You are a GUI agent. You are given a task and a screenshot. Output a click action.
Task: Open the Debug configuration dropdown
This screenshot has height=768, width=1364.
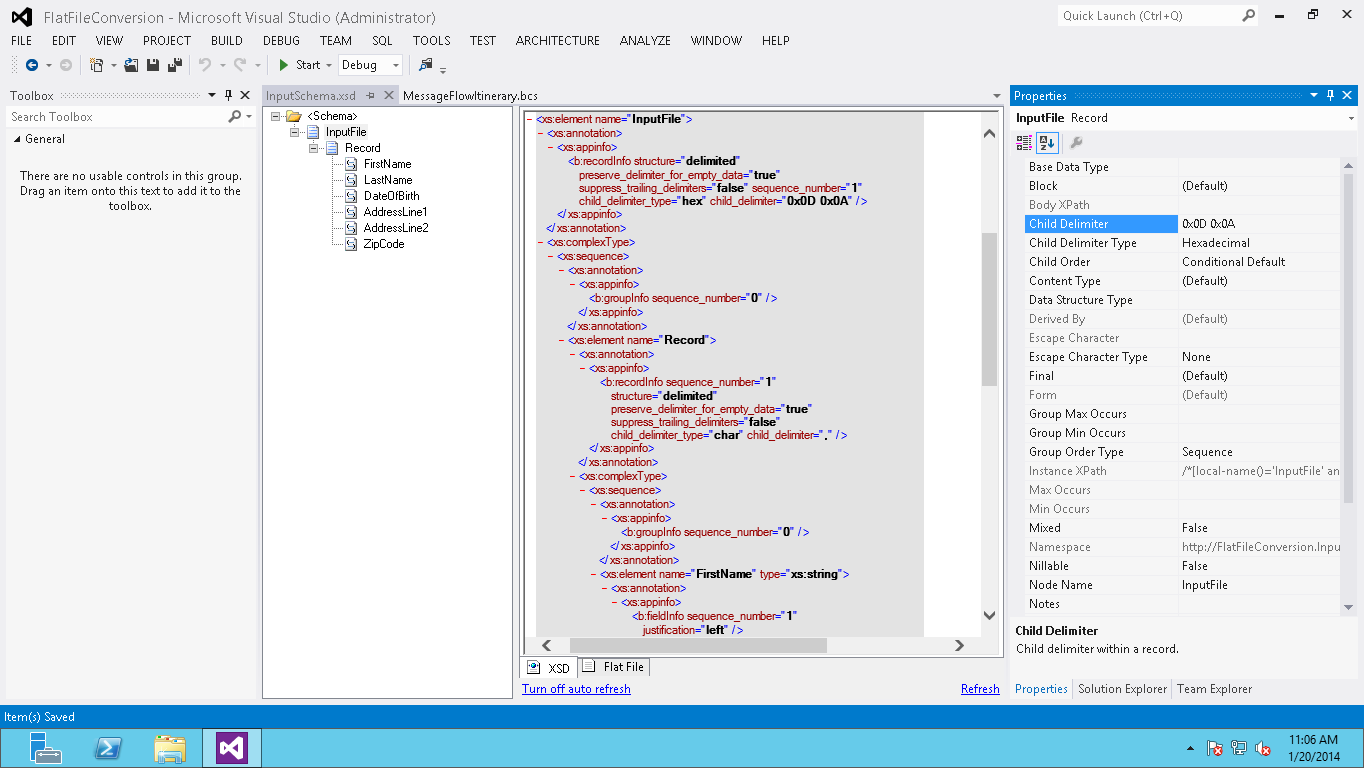coord(396,65)
